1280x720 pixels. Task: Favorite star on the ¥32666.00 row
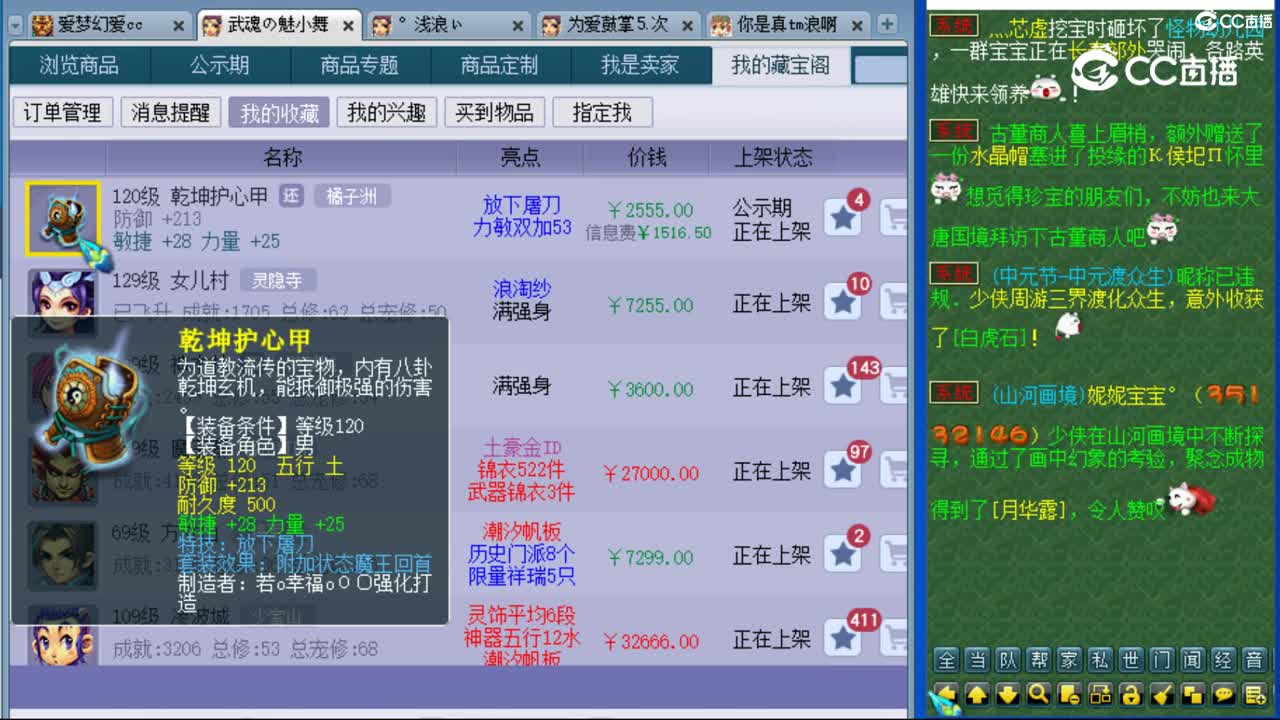[x=843, y=638]
